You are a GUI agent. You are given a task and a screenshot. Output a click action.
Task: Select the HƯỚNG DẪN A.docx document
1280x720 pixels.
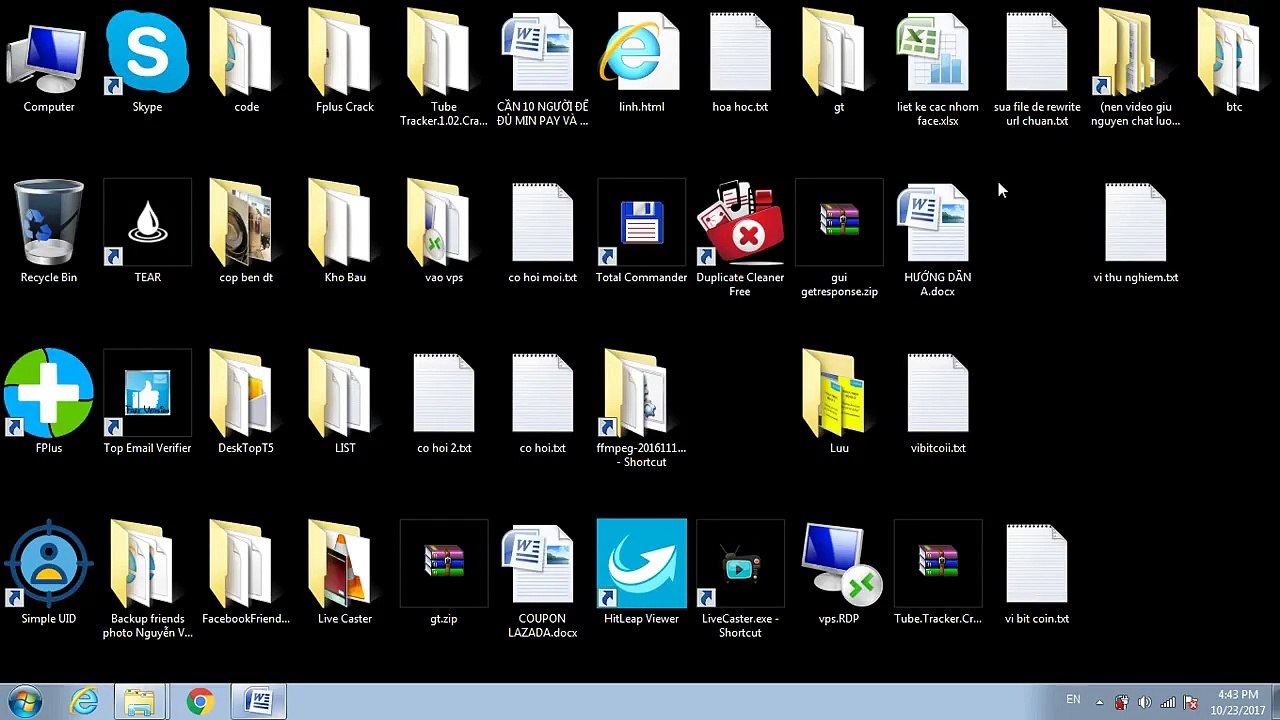tap(938, 239)
